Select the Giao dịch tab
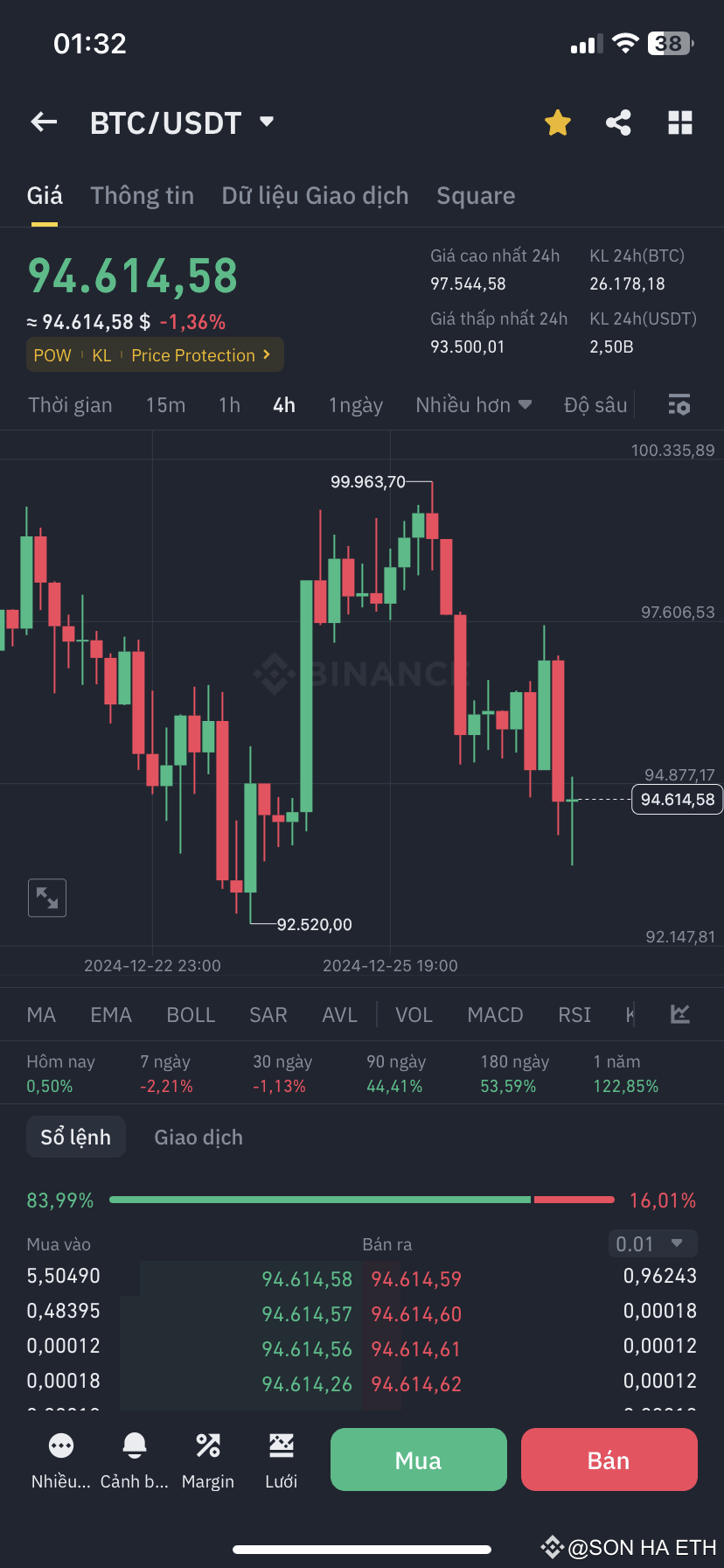 (x=198, y=1136)
